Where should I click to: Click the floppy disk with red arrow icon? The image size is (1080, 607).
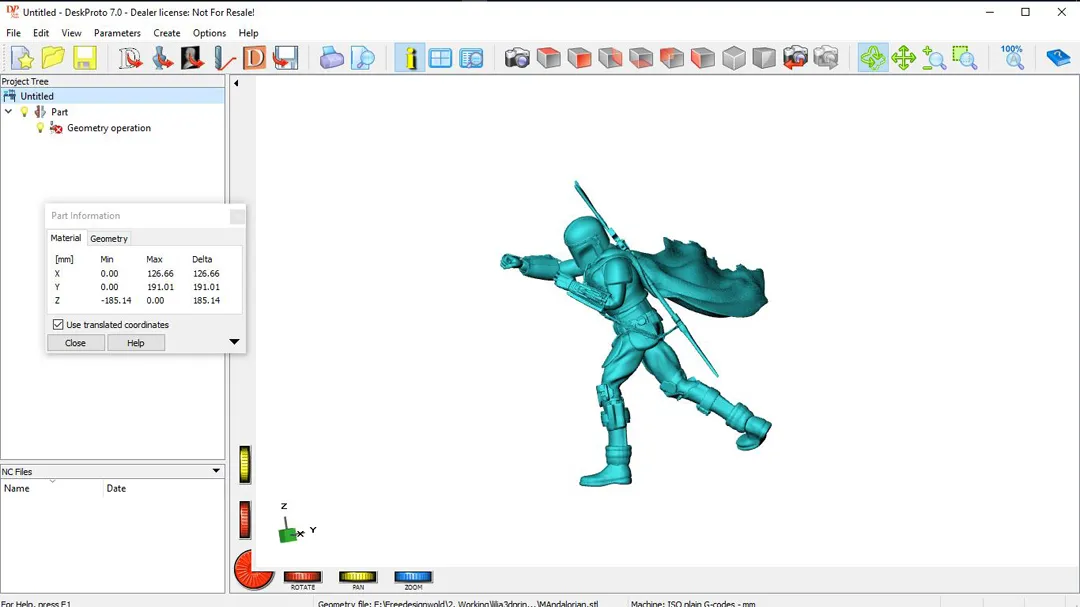285,59
